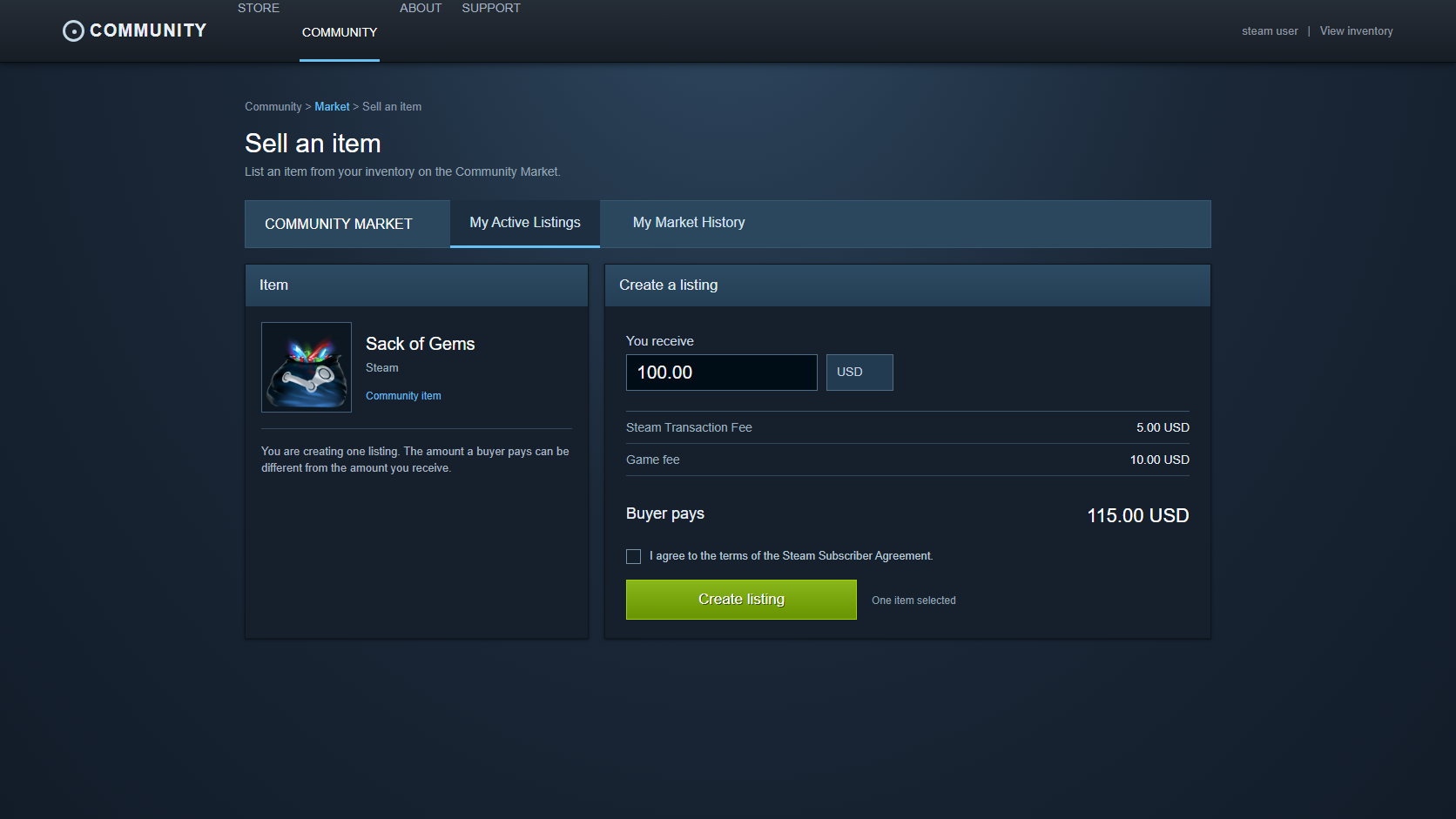Click the Market breadcrumb link
The width and height of the screenshot is (1456, 819).
click(332, 107)
